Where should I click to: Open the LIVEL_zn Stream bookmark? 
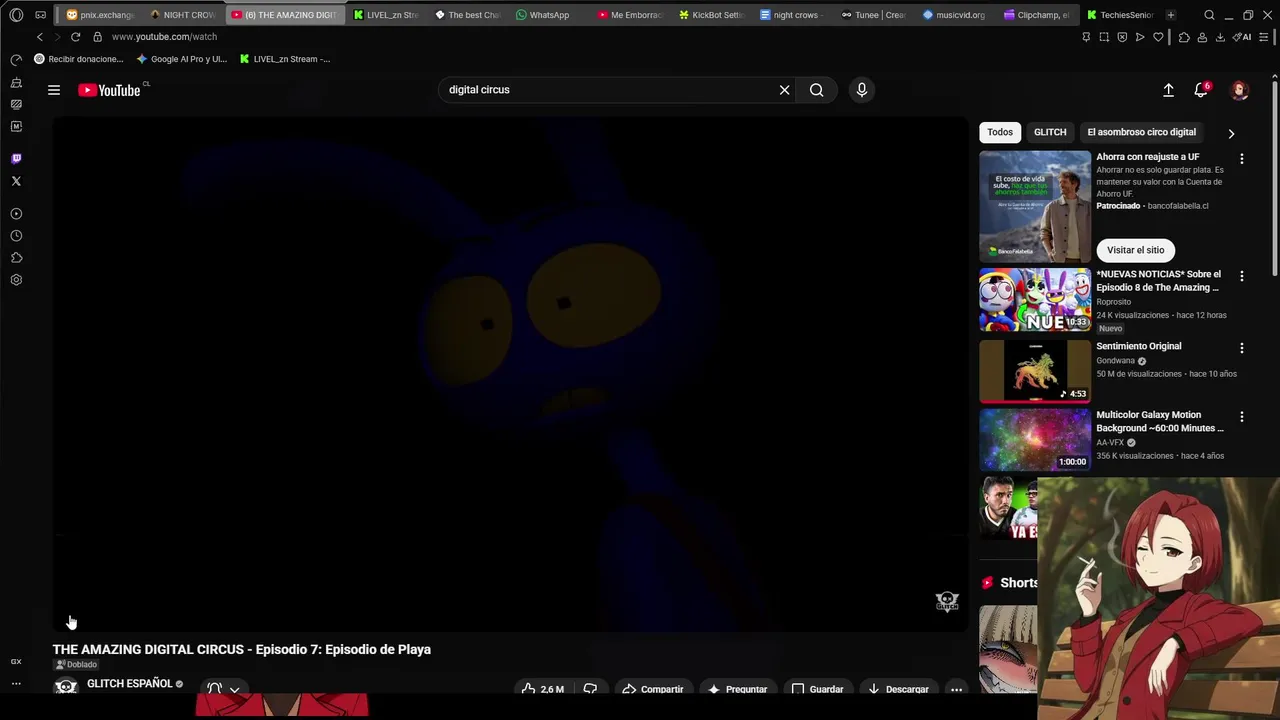tap(285, 59)
